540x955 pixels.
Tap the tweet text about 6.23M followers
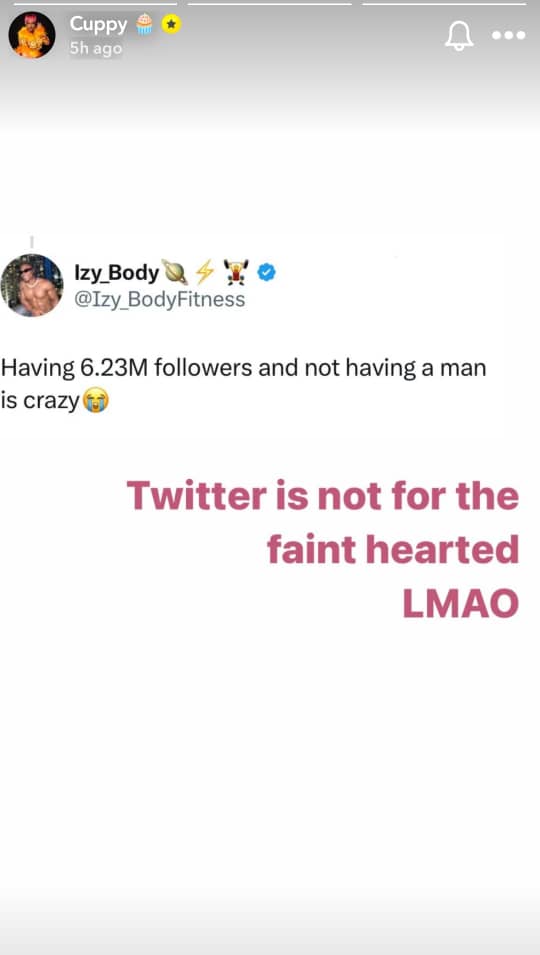click(x=244, y=384)
